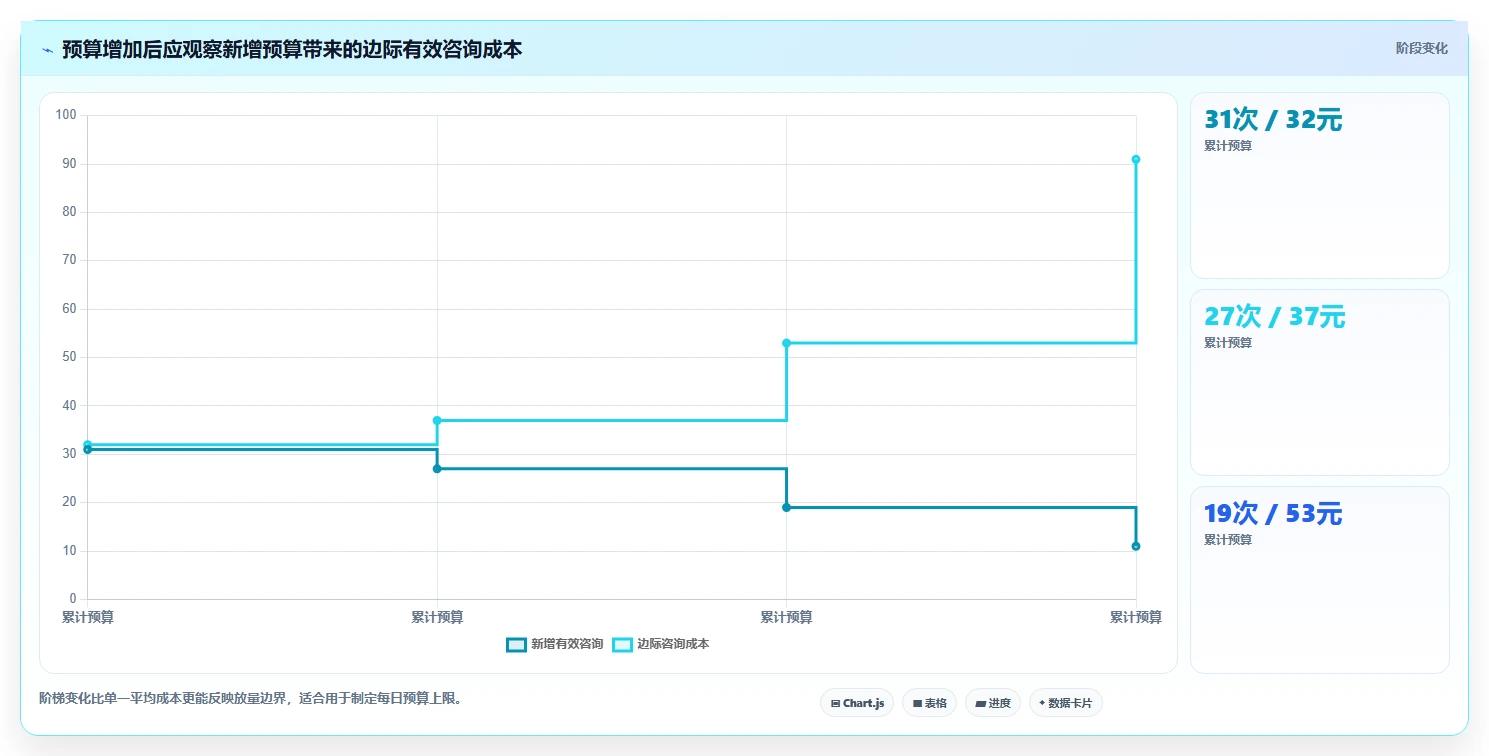Click the 新增有效咨询 data point at 31

pyautogui.click(x=87, y=450)
